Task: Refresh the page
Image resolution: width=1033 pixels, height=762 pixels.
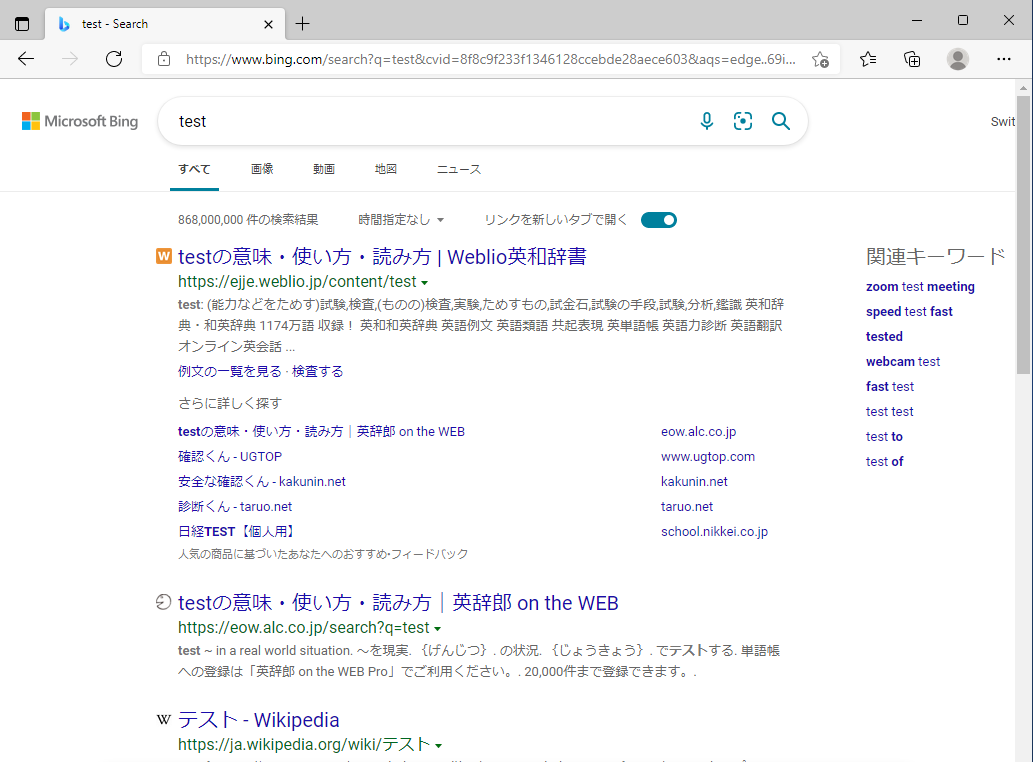Action: [x=114, y=59]
